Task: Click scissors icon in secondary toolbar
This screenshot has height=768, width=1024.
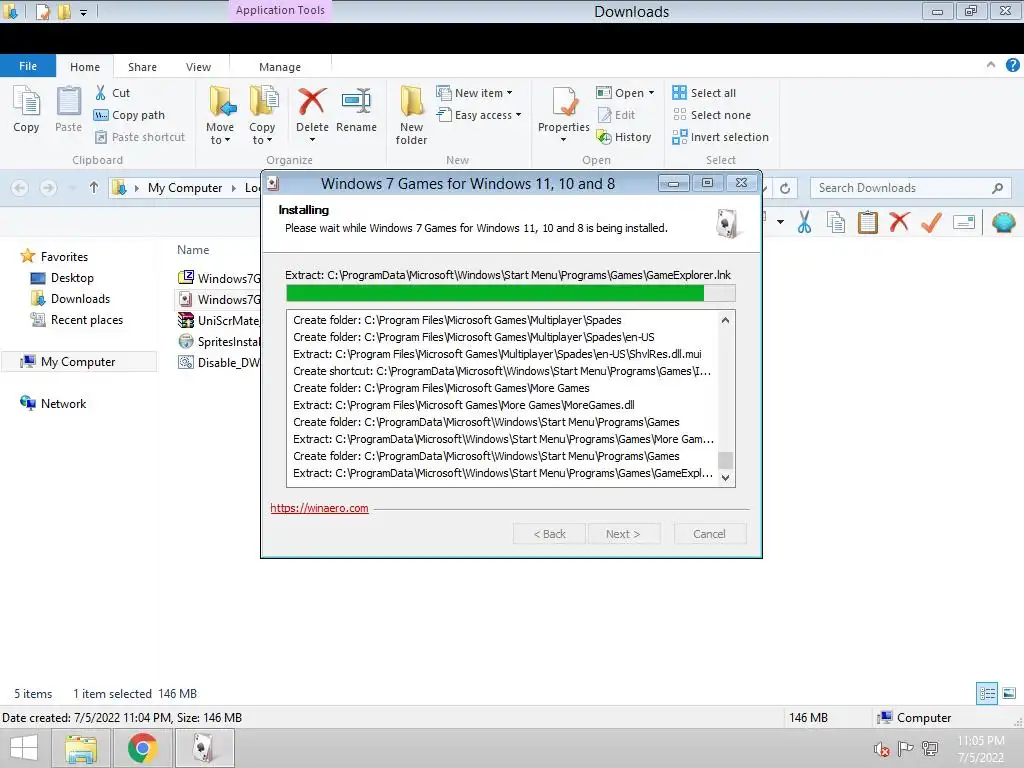Action: [x=805, y=222]
